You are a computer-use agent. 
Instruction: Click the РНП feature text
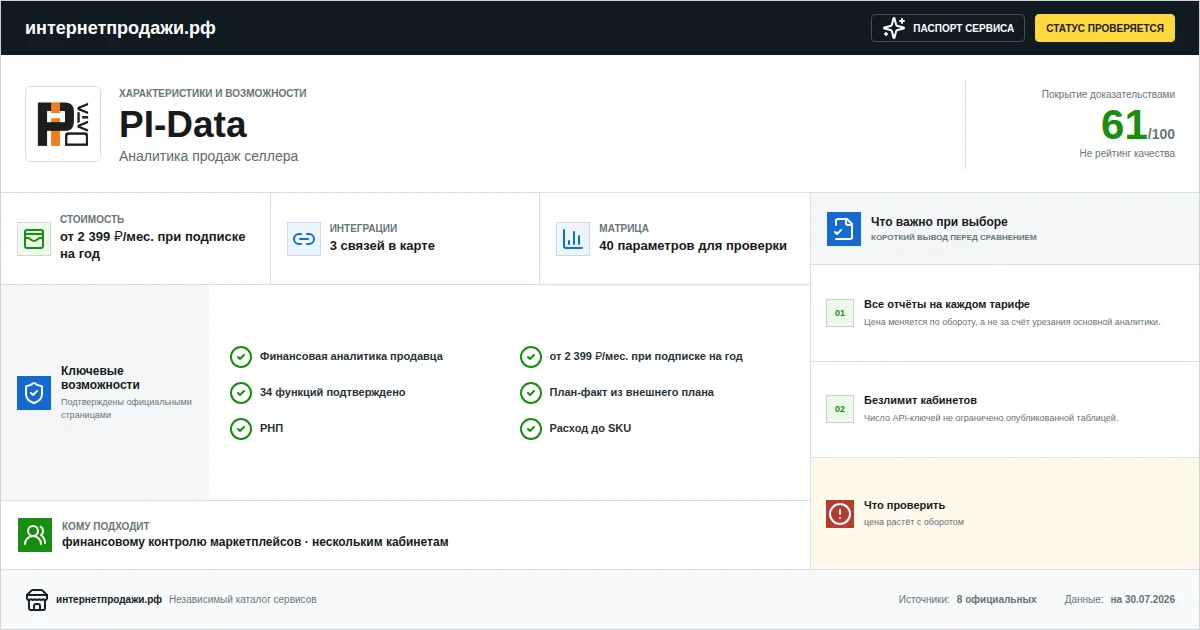coord(272,428)
